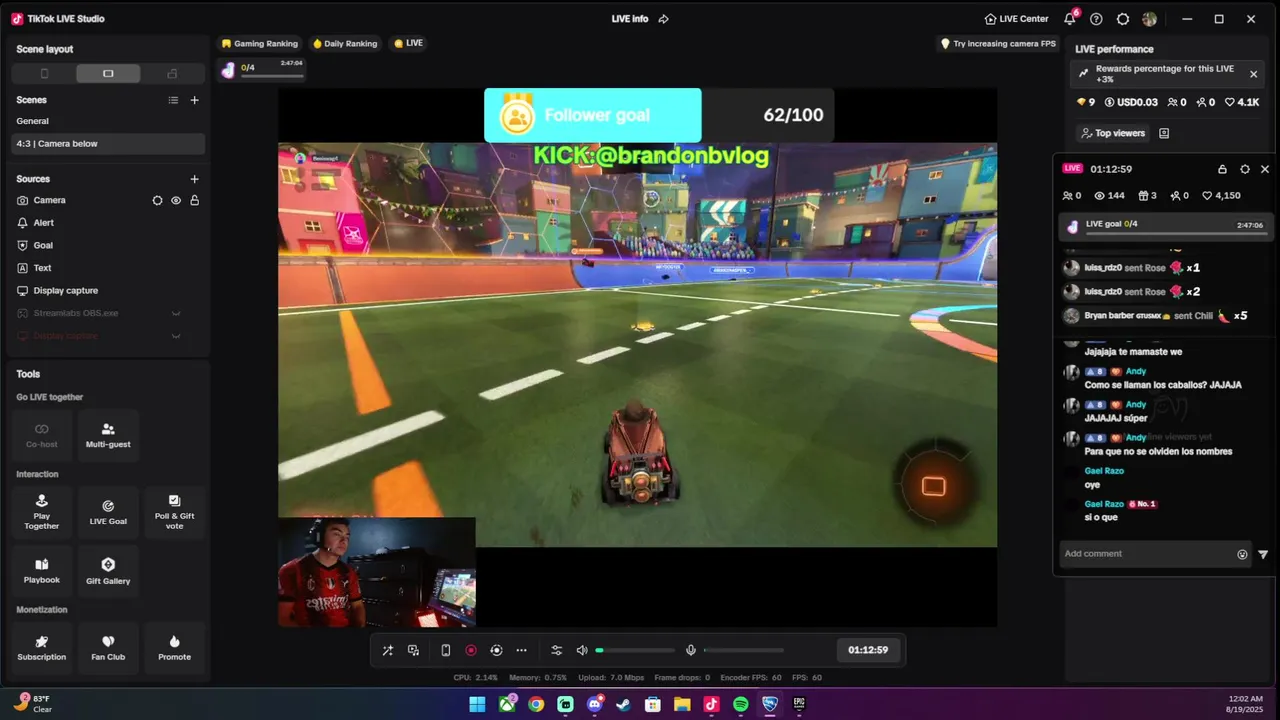The width and height of the screenshot is (1280, 720).
Task: Switch to the Gaming Ranking tab
Action: pos(260,44)
